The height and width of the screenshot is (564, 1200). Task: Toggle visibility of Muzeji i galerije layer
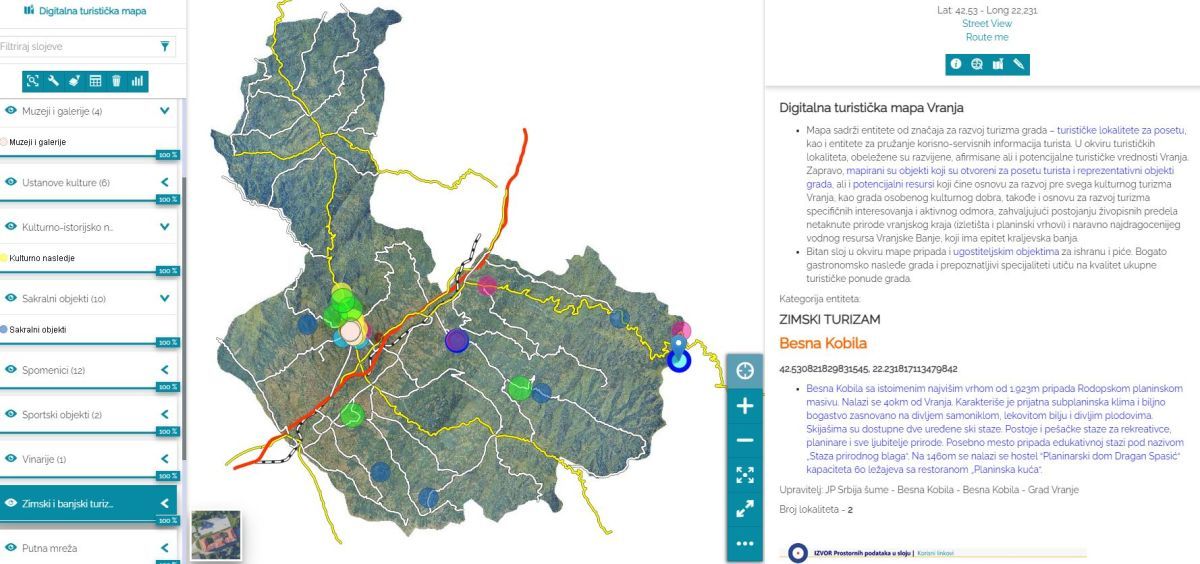[x=11, y=111]
